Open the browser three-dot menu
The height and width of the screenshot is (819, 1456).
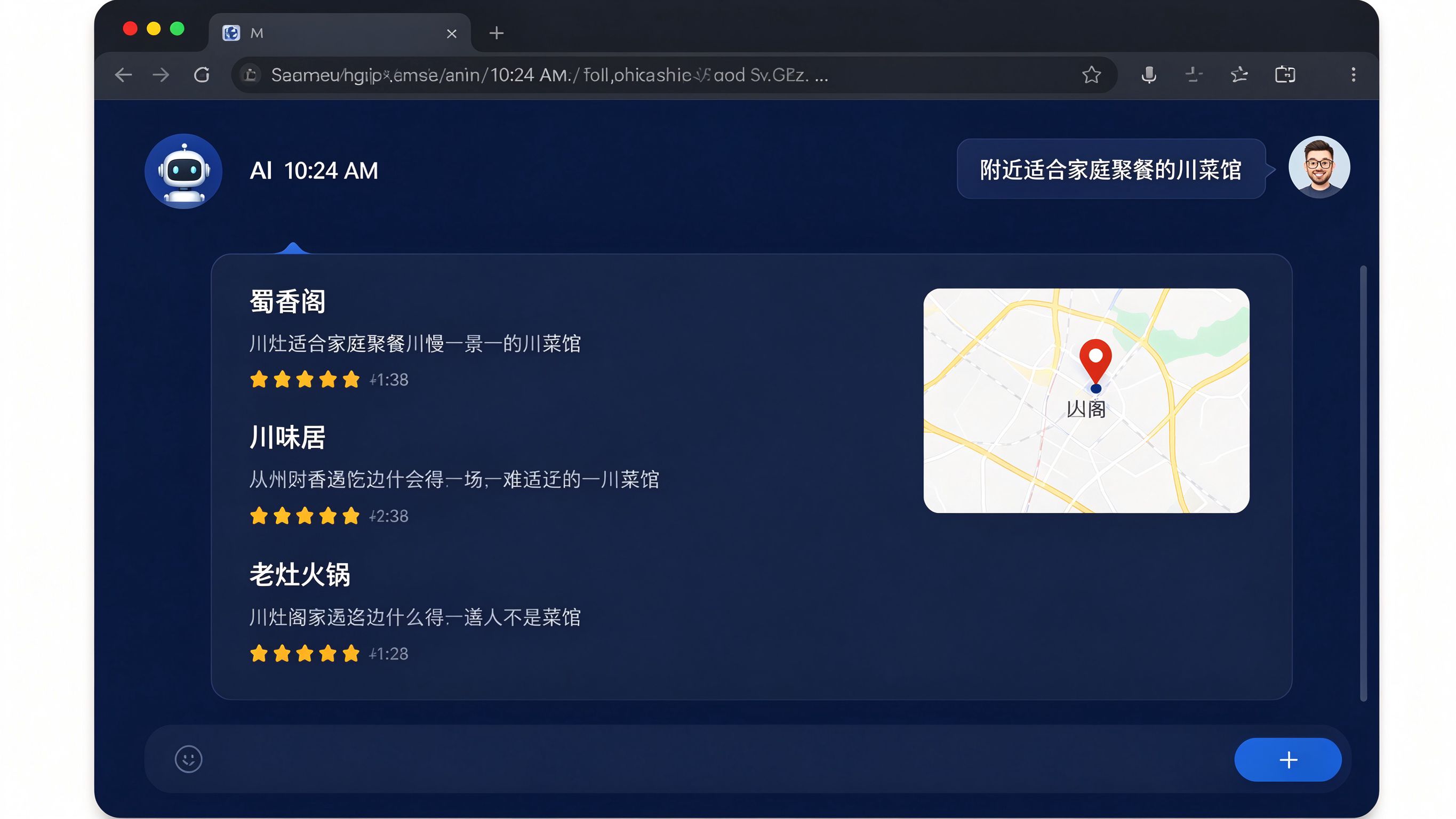(1353, 75)
